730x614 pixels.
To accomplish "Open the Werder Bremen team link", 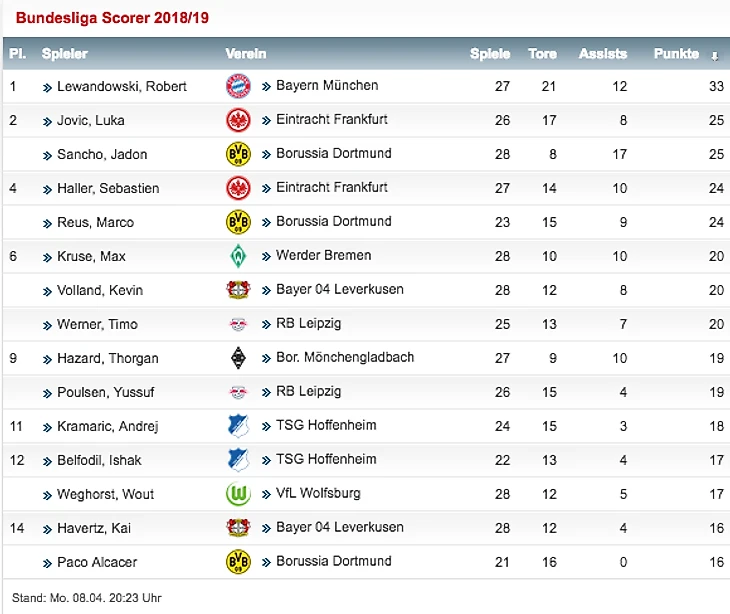I will click(323, 255).
